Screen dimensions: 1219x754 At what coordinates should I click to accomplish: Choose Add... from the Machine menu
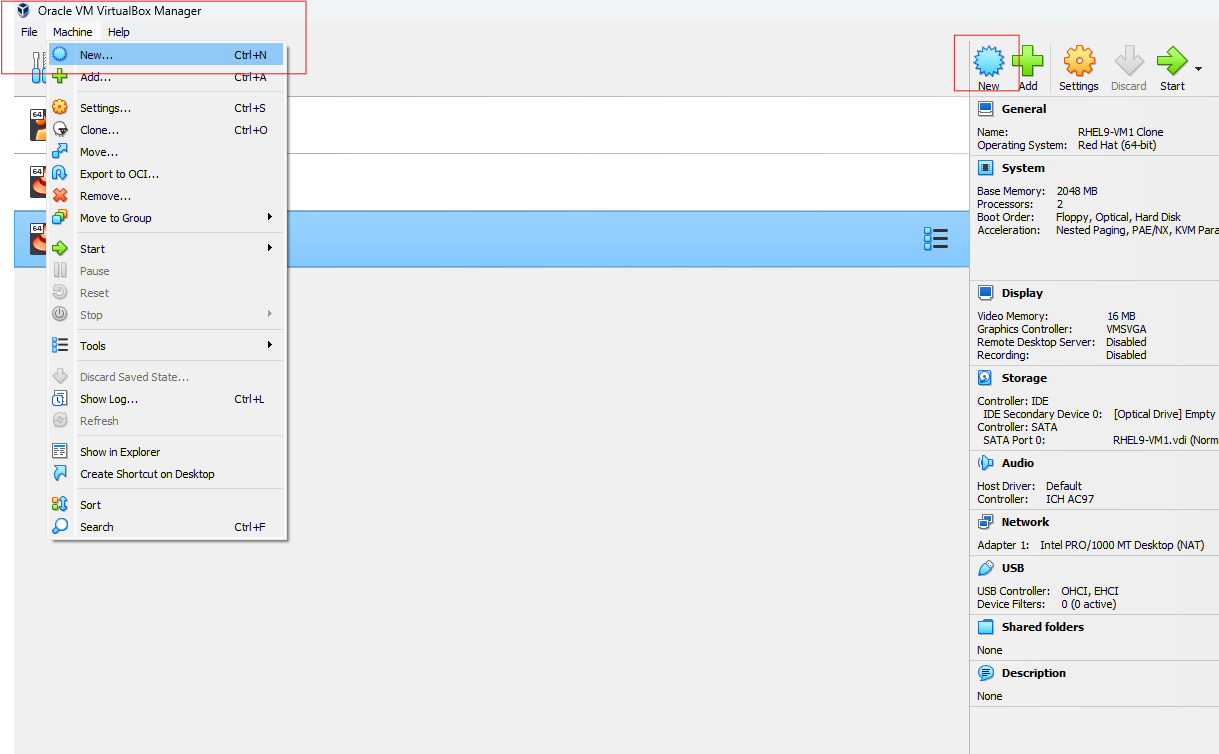coord(167,77)
